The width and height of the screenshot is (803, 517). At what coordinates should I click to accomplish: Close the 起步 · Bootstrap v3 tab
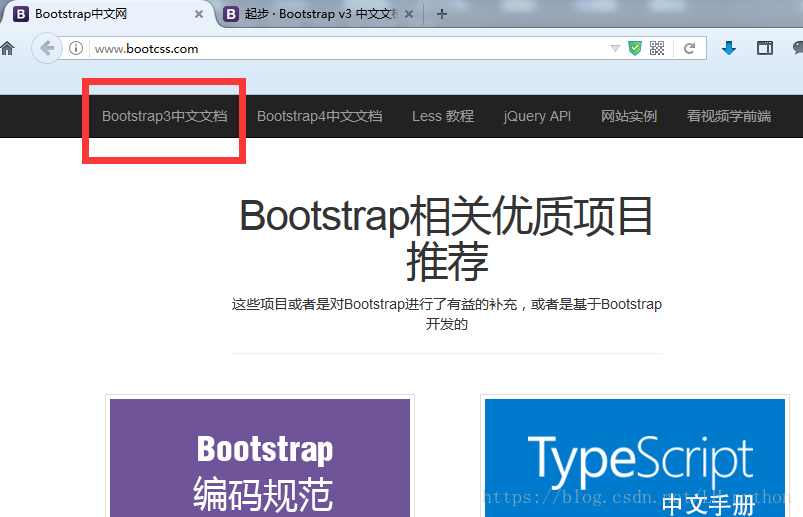[x=409, y=14]
